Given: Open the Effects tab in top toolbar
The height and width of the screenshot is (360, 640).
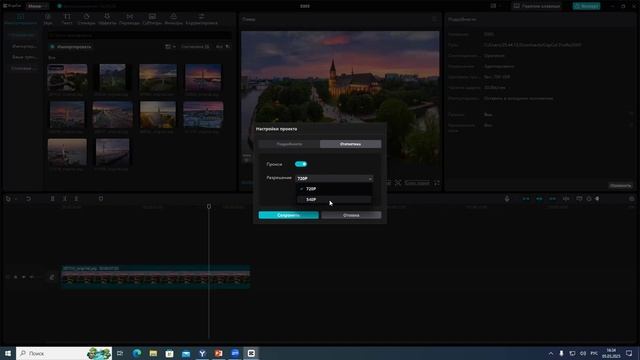Looking at the screenshot, I should click(x=107, y=19).
